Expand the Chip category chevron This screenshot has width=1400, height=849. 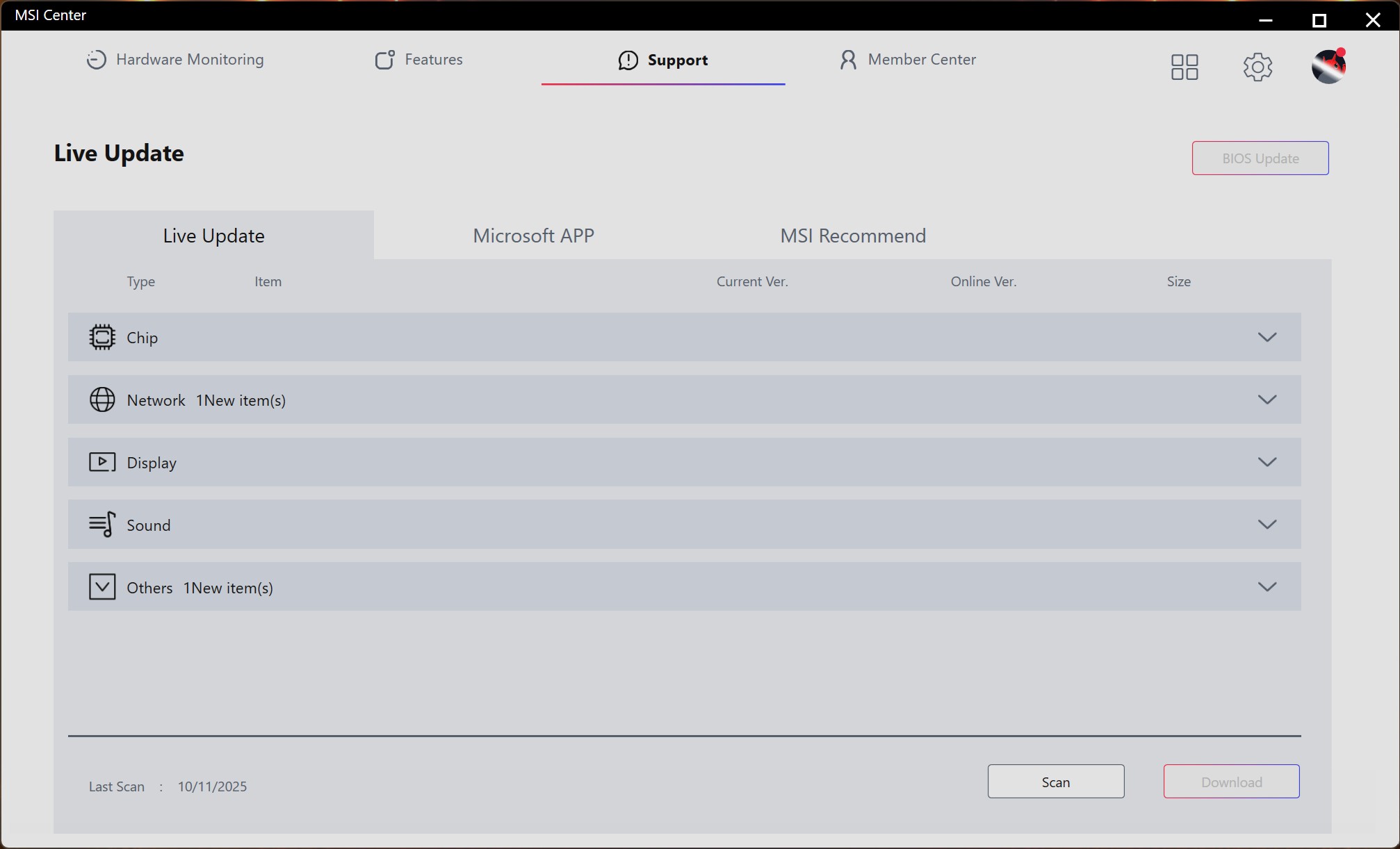[1267, 338]
